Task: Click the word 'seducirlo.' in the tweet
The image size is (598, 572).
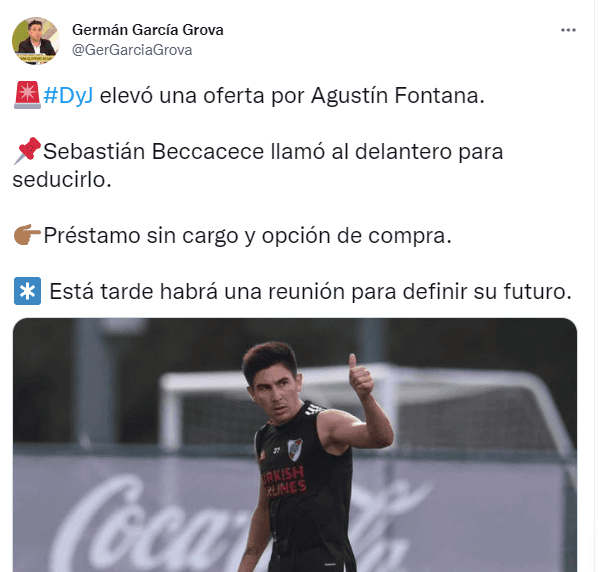Action: click(62, 180)
